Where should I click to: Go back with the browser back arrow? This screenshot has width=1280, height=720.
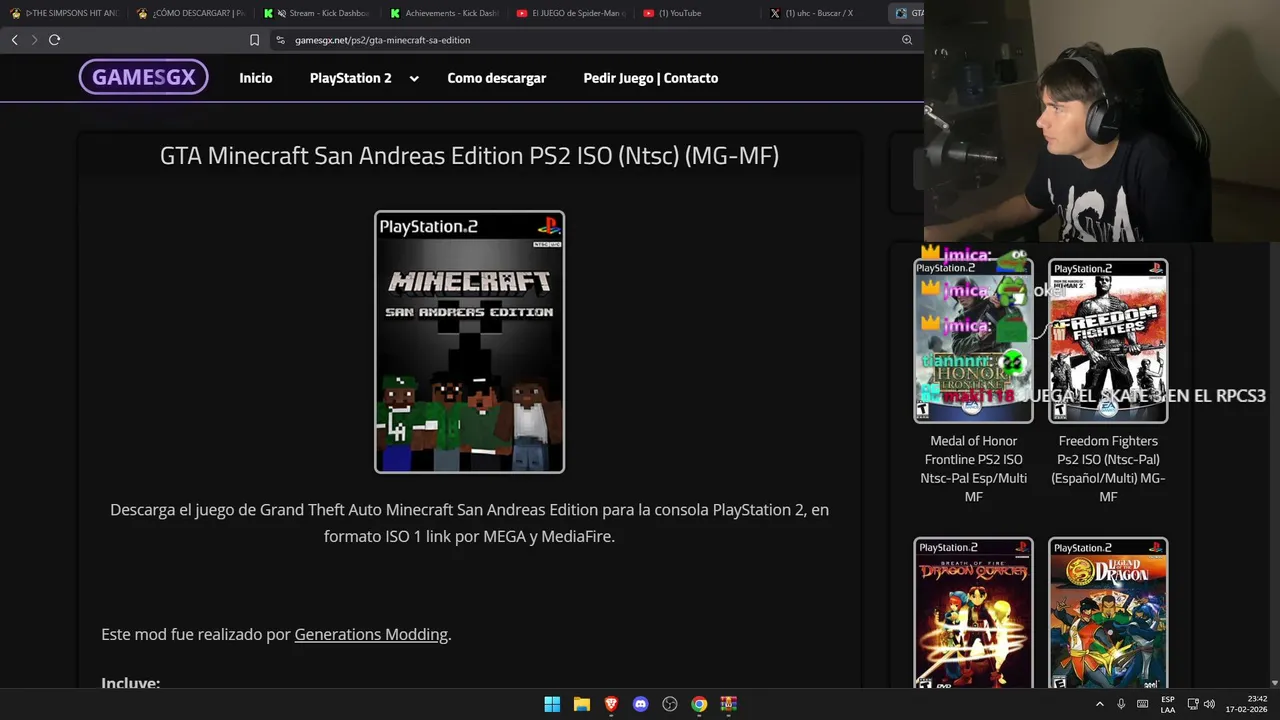[x=14, y=40]
